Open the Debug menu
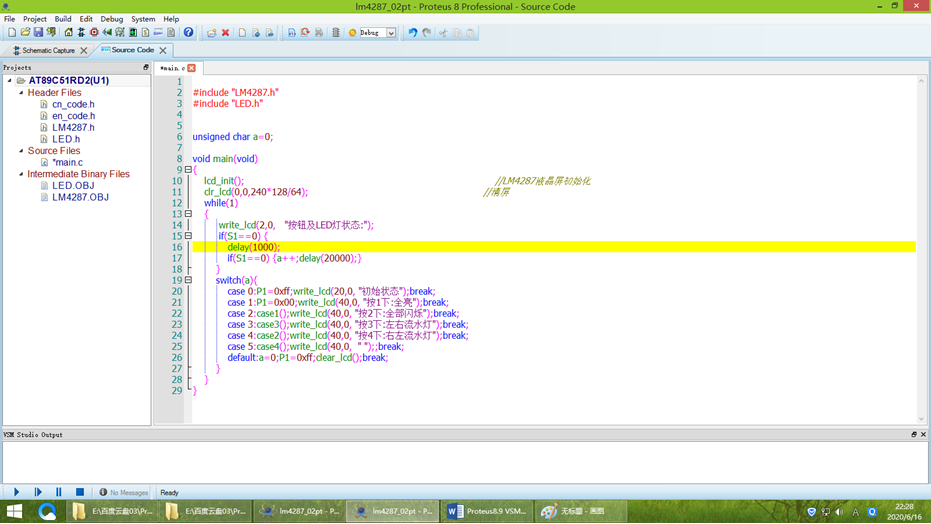The width and height of the screenshot is (931, 524). pos(112,19)
